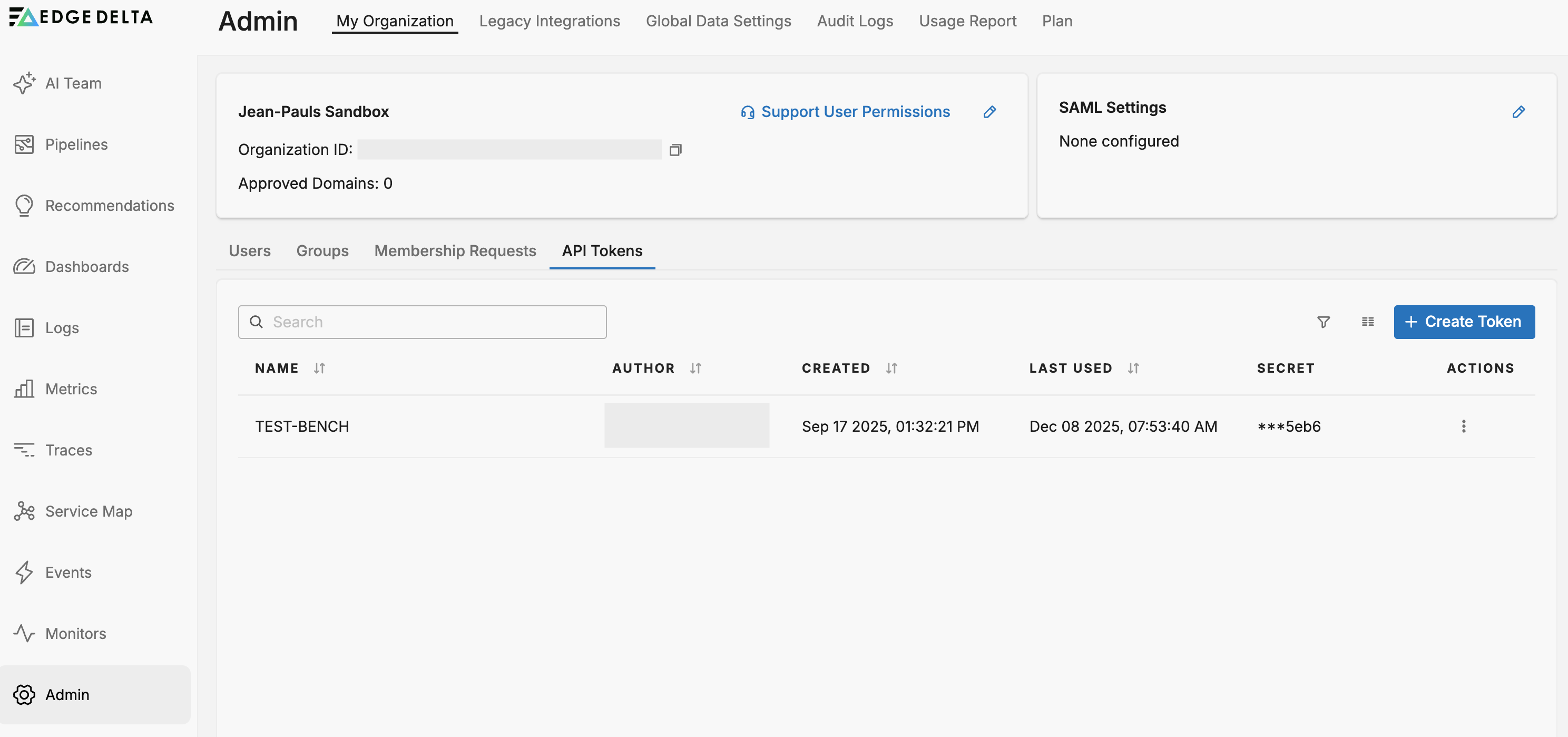Toggle sorting on the NAME column
The image size is (1568, 737).
pos(320,368)
